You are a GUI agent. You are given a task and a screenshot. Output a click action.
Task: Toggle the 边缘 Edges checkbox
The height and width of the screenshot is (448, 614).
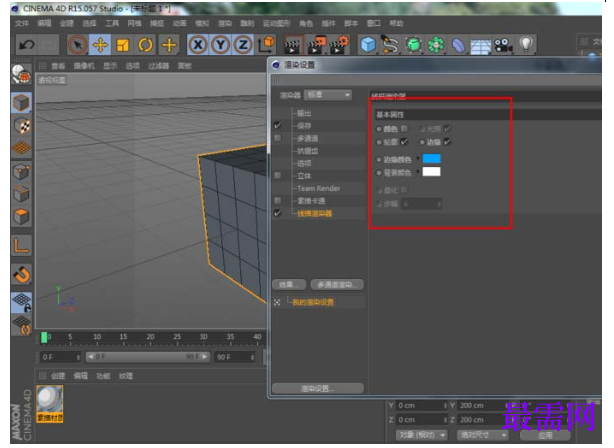pos(447,142)
